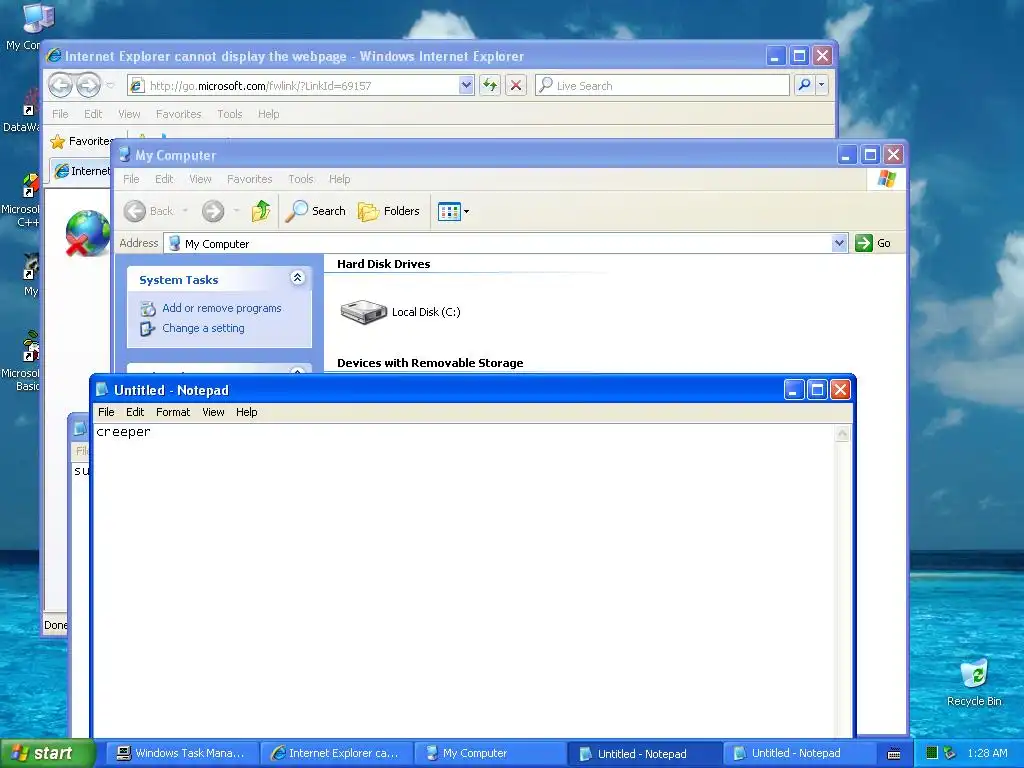Click green Task Manager tray icon
This screenshot has width=1024, height=768.
click(932, 753)
